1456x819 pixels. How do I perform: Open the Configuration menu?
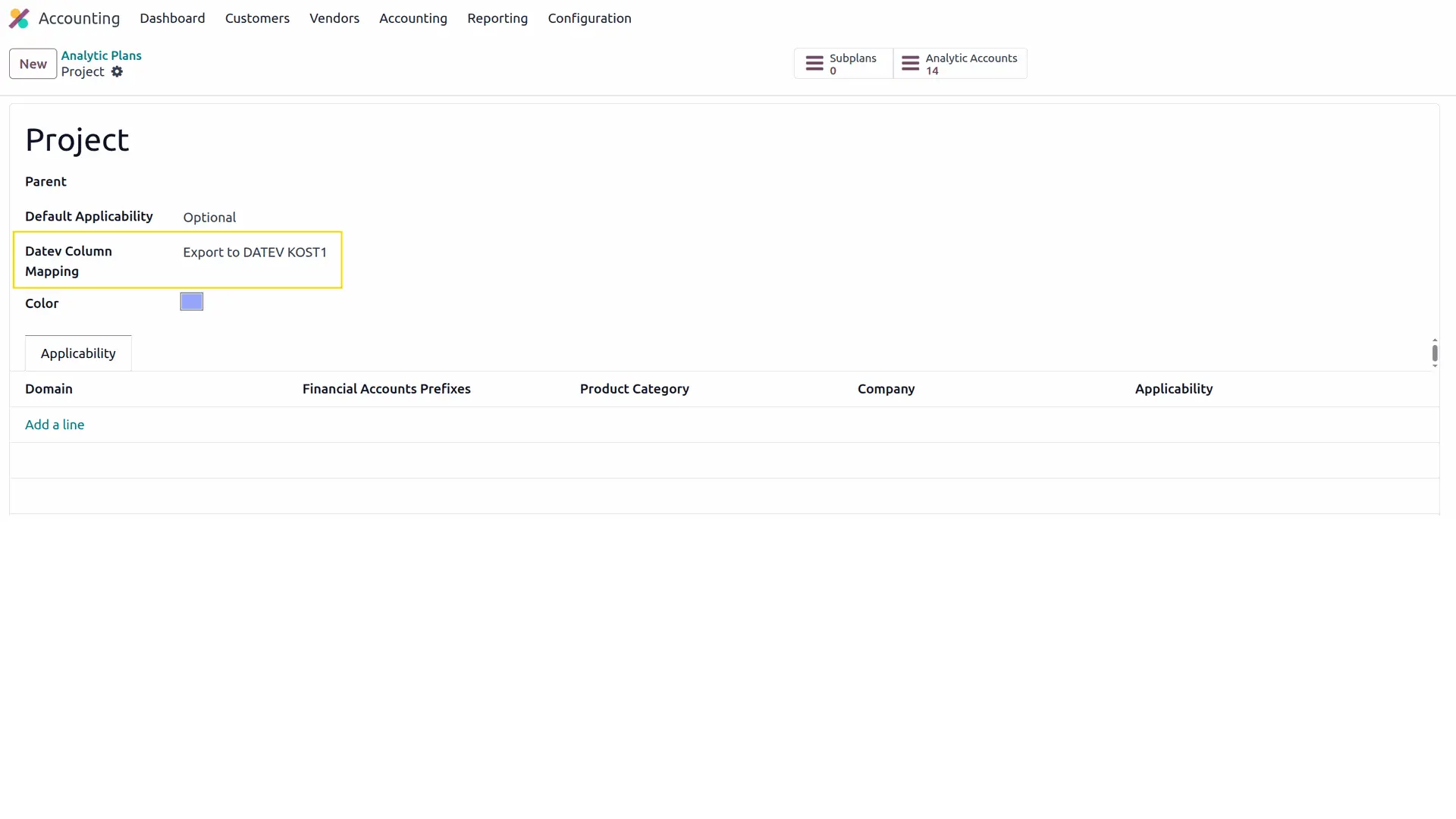[589, 18]
